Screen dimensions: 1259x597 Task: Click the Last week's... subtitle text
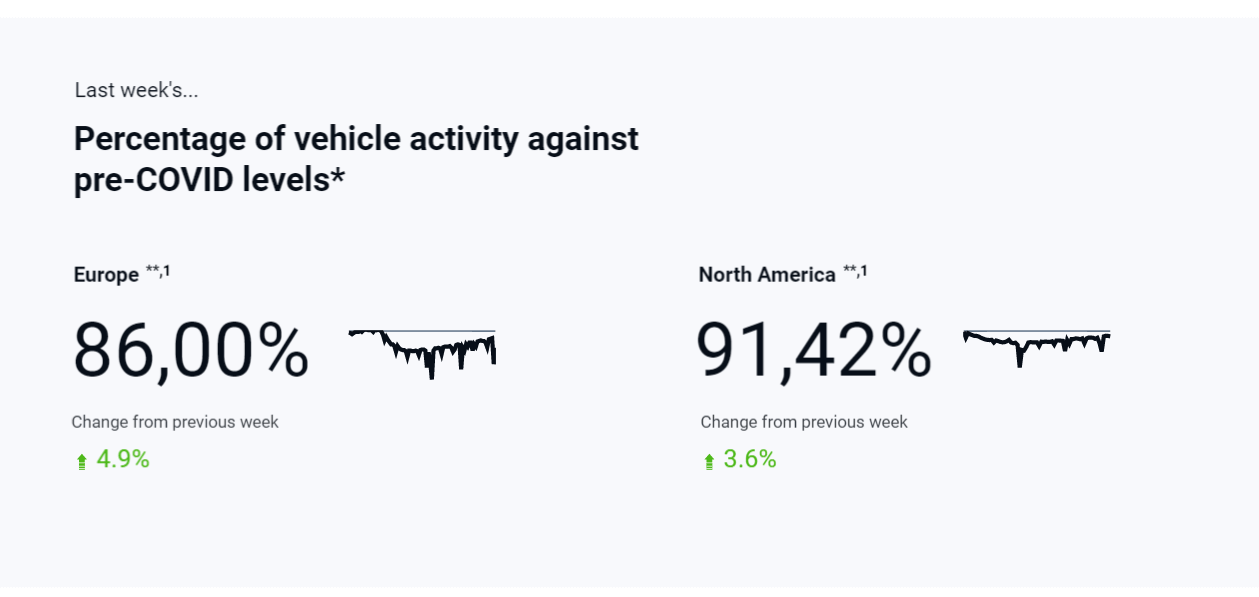click(x=136, y=90)
